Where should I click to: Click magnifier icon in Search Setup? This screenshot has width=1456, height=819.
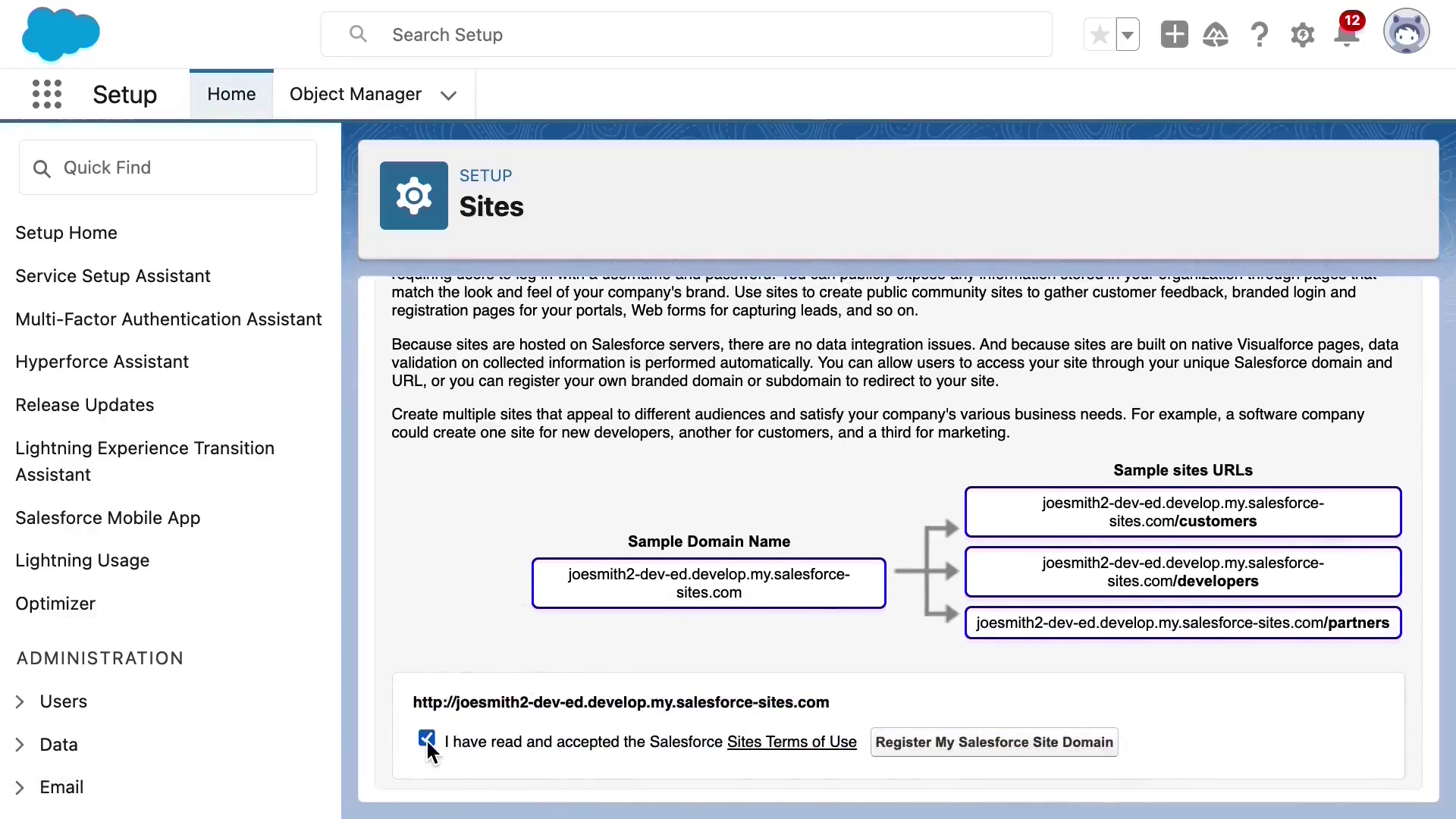coord(358,34)
